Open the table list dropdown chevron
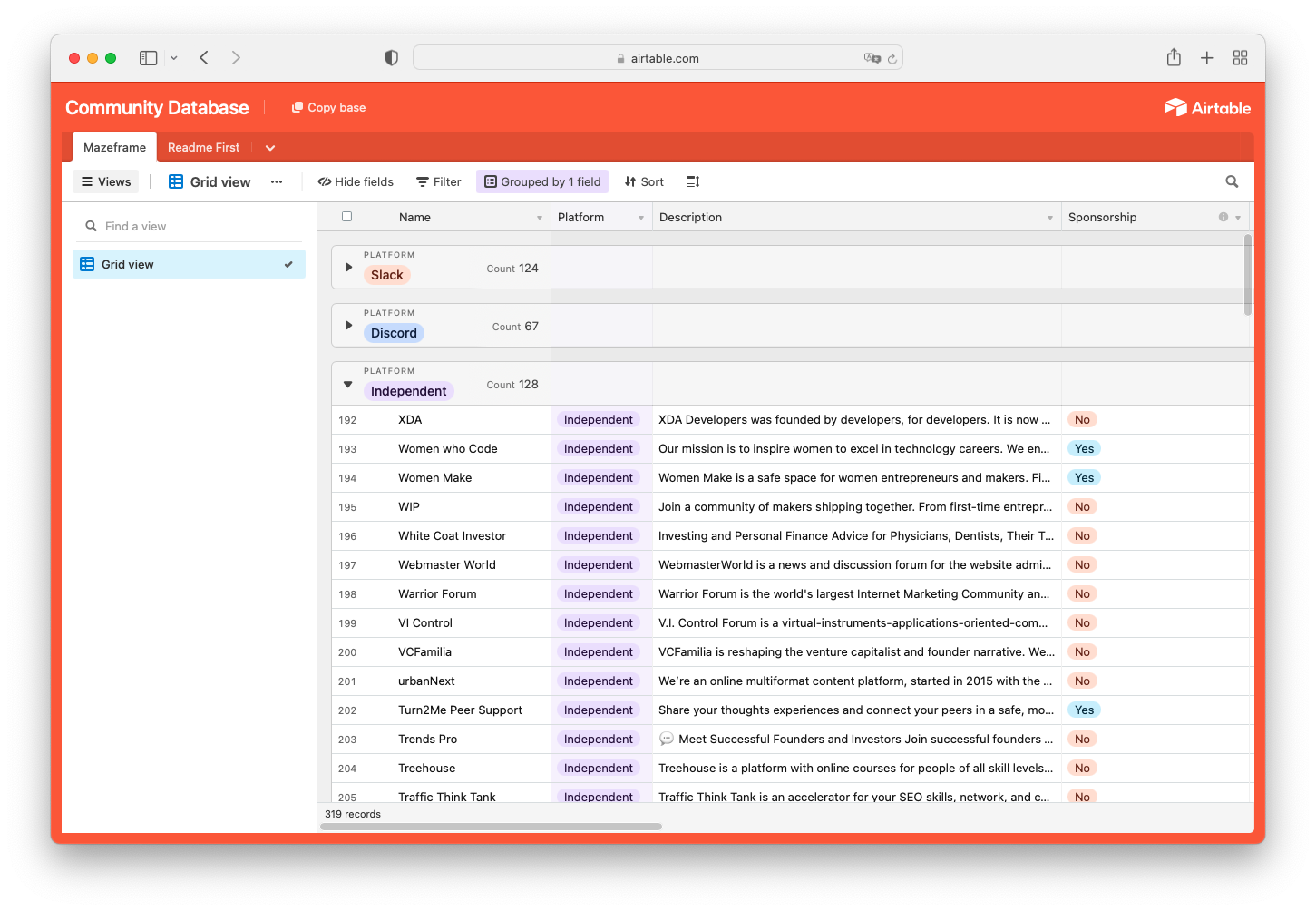The width and height of the screenshot is (1316, 911). pyautogui.click(x=270, y=148)
